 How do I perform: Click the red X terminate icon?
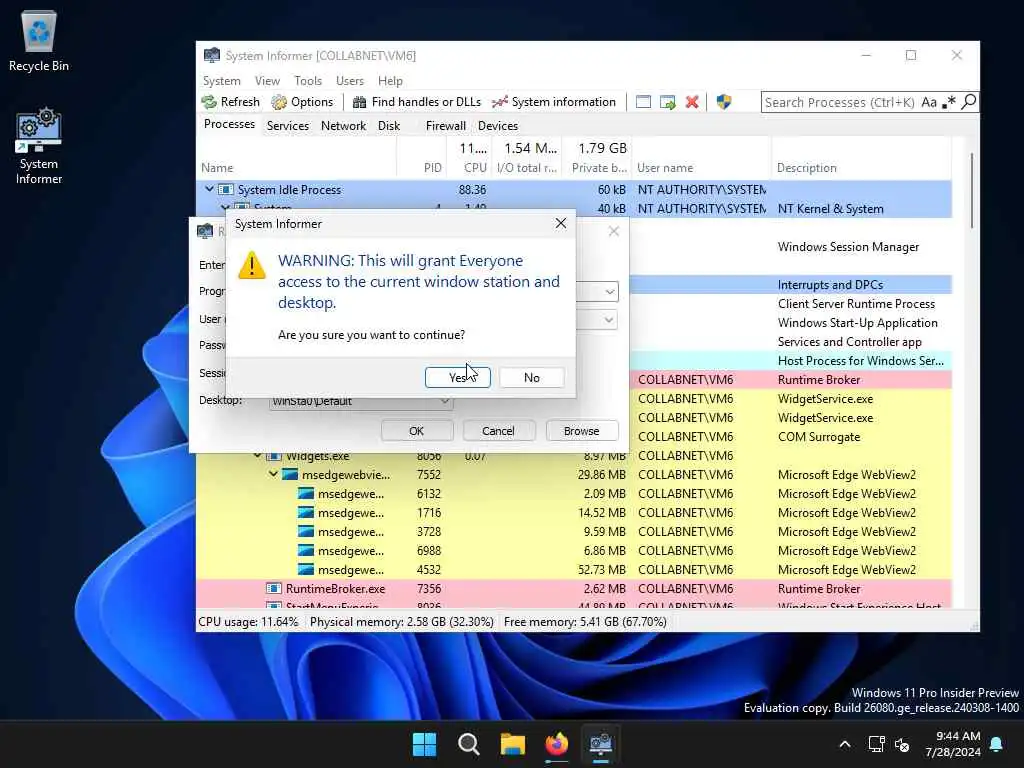pyautogui.click(x=692, y=102)
